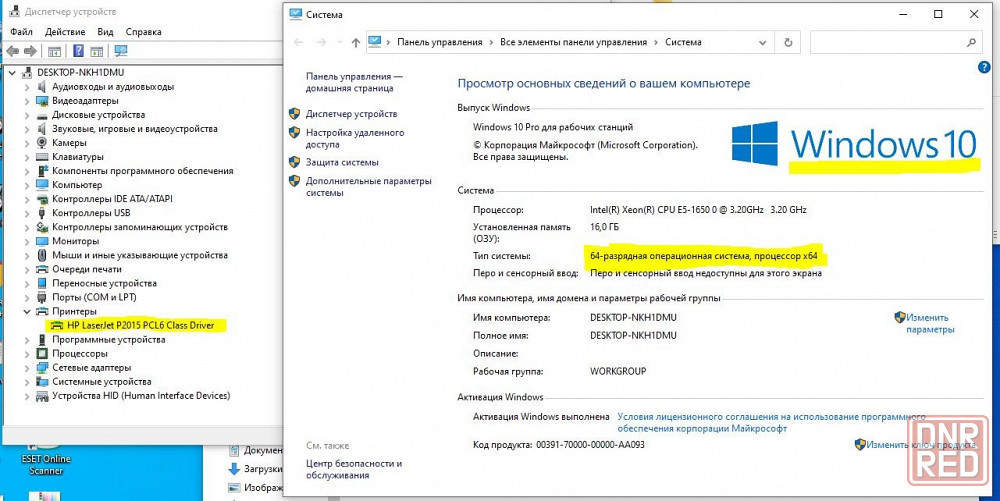Expand Устройства HID (Human Interface Devices) node
1000x501 pixels.
27,396
